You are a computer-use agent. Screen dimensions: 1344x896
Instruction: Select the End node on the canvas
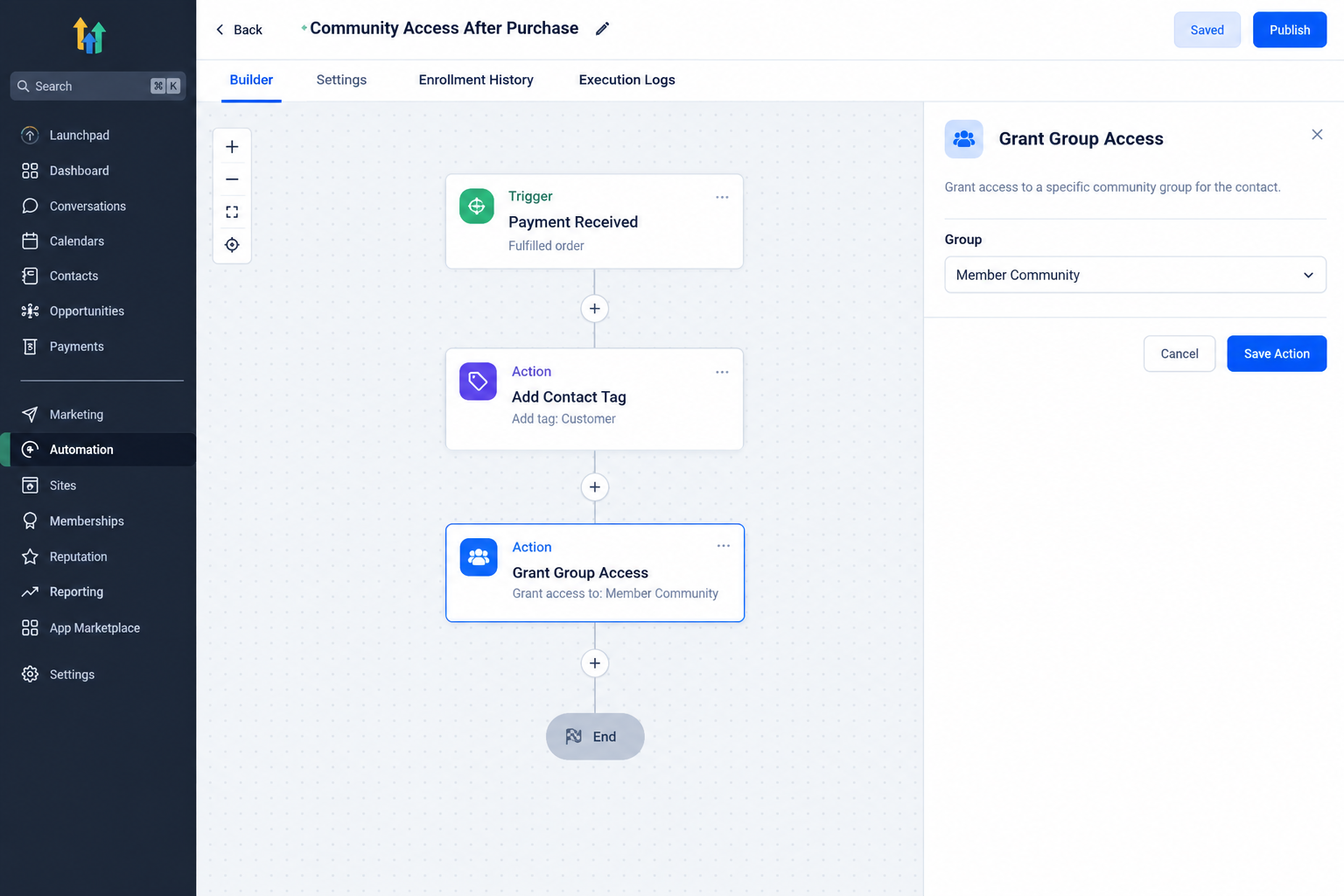pyautogui.click(x=595, y=737)
